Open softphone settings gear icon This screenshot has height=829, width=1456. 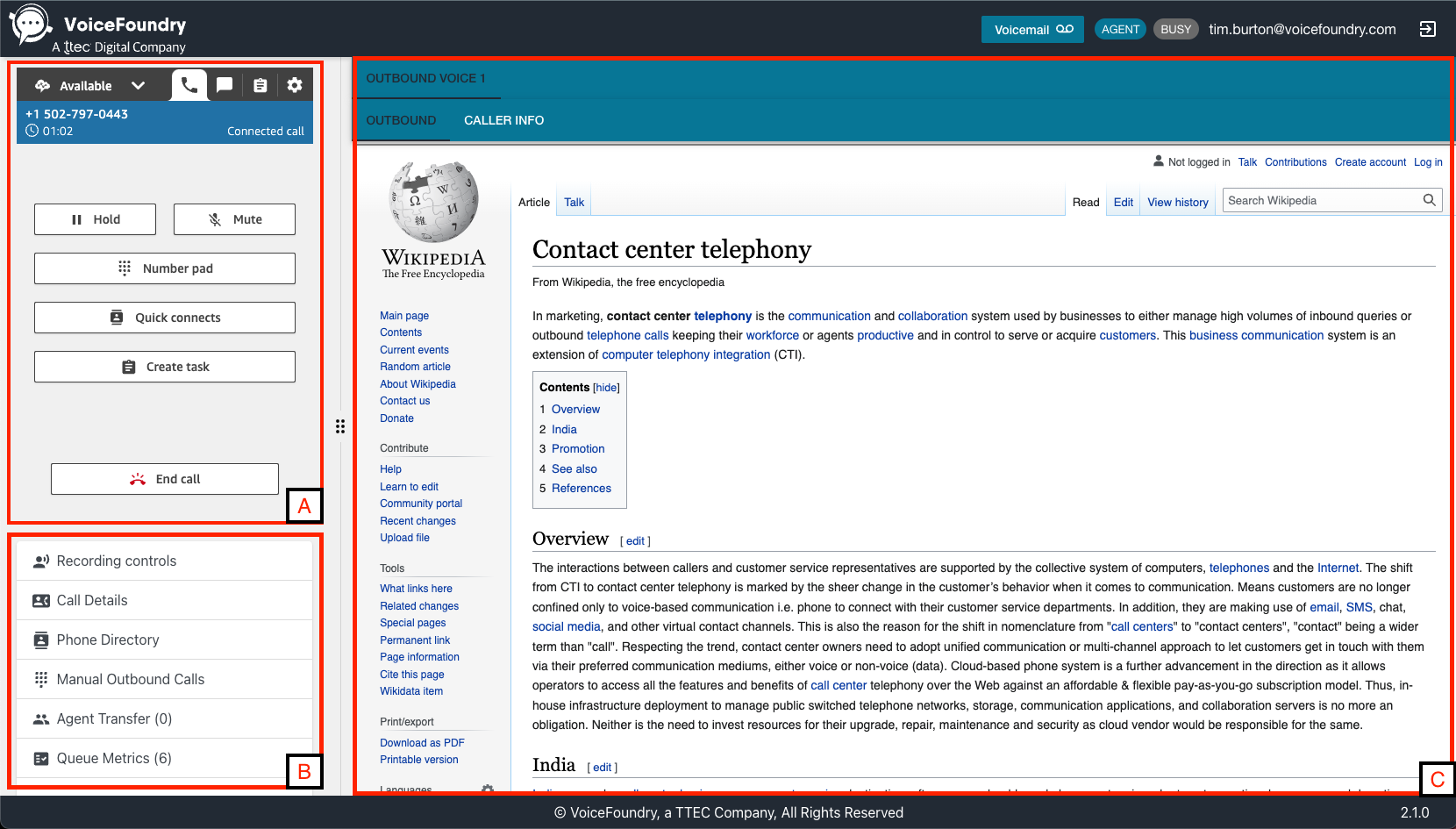pyautogui.click(x=295, y=85)
